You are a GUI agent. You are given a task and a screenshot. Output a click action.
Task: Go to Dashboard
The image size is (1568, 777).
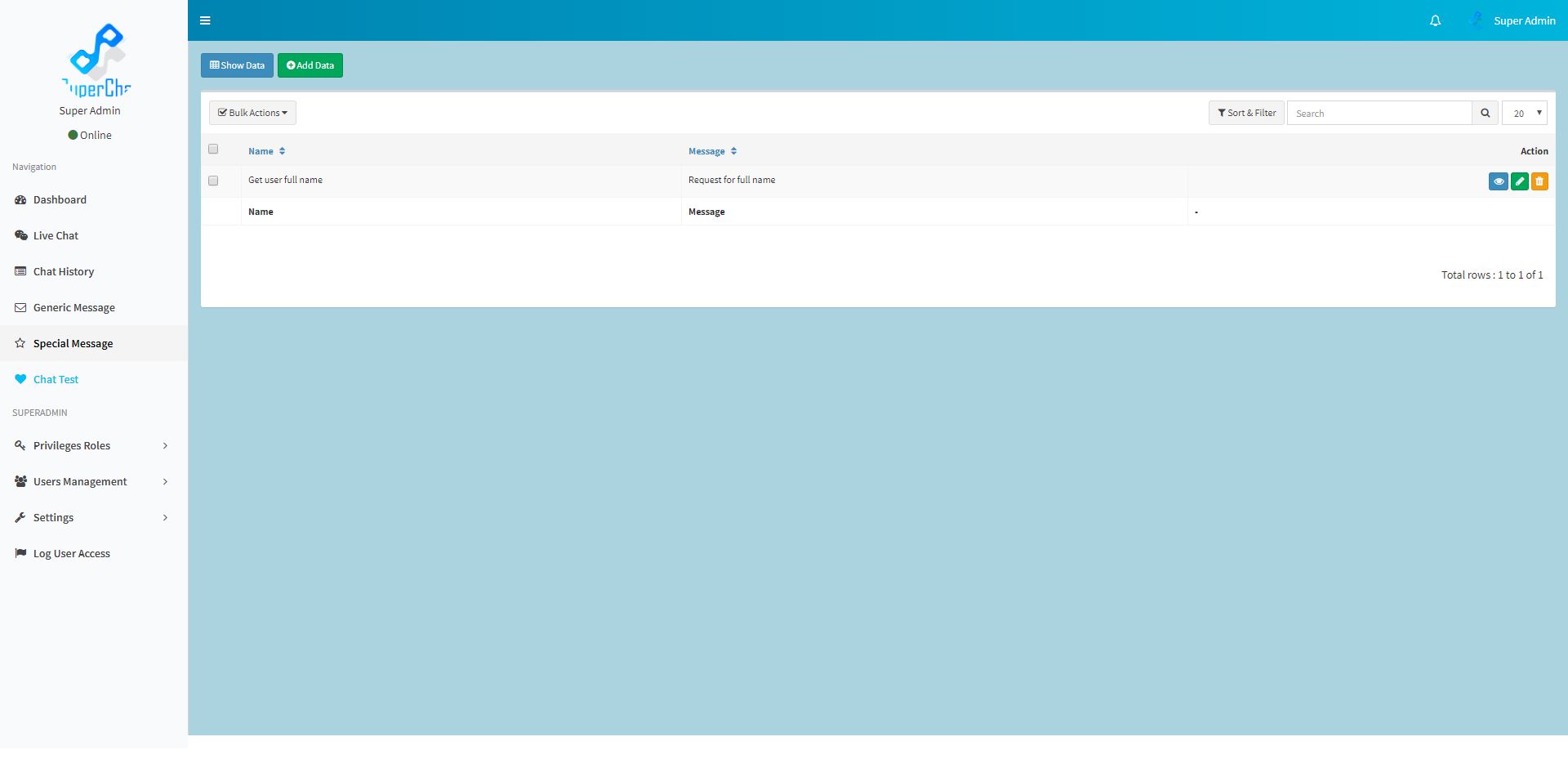point(94,199)
